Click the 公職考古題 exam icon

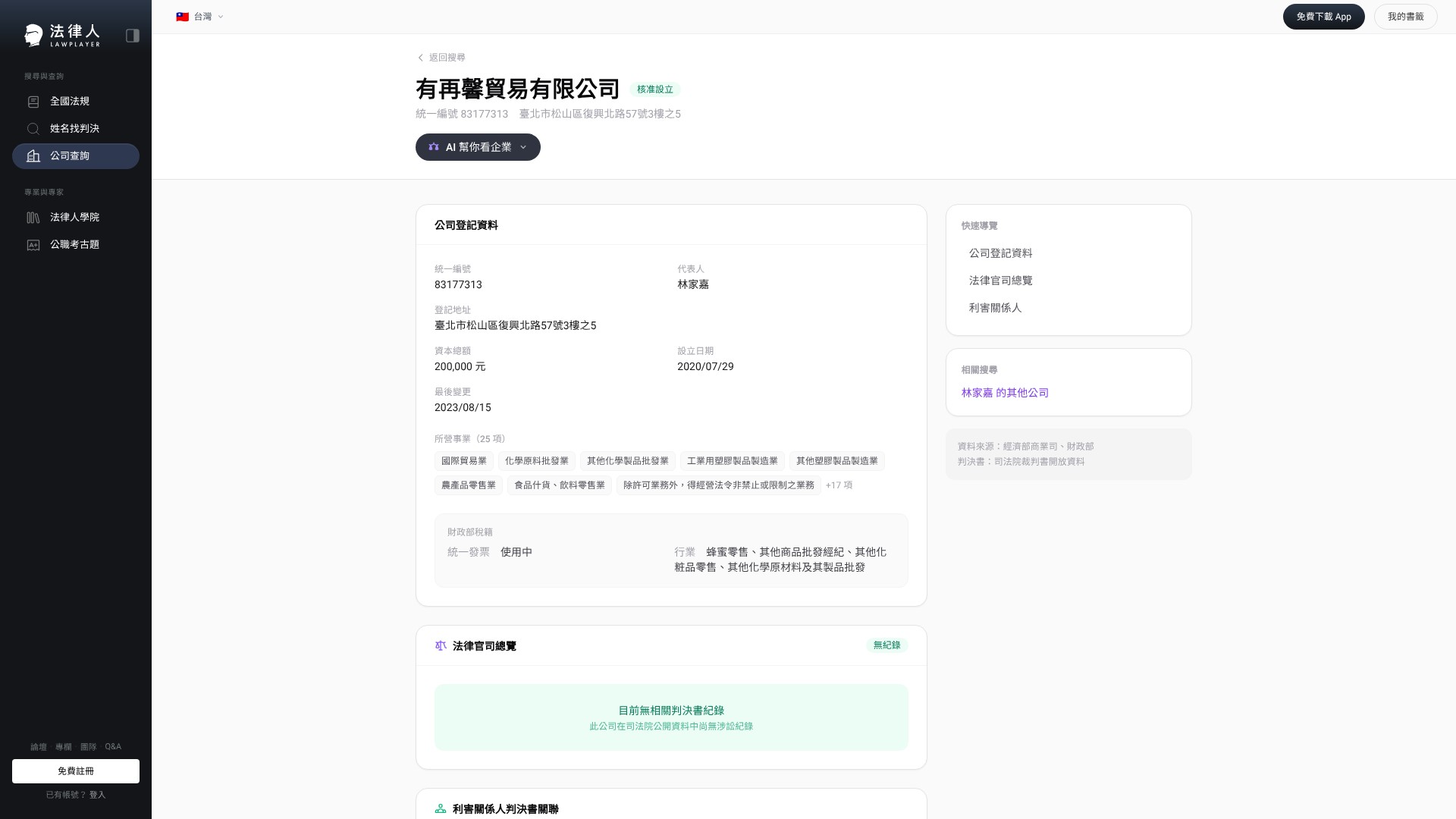pyautogui.click(x=33, y=245)
